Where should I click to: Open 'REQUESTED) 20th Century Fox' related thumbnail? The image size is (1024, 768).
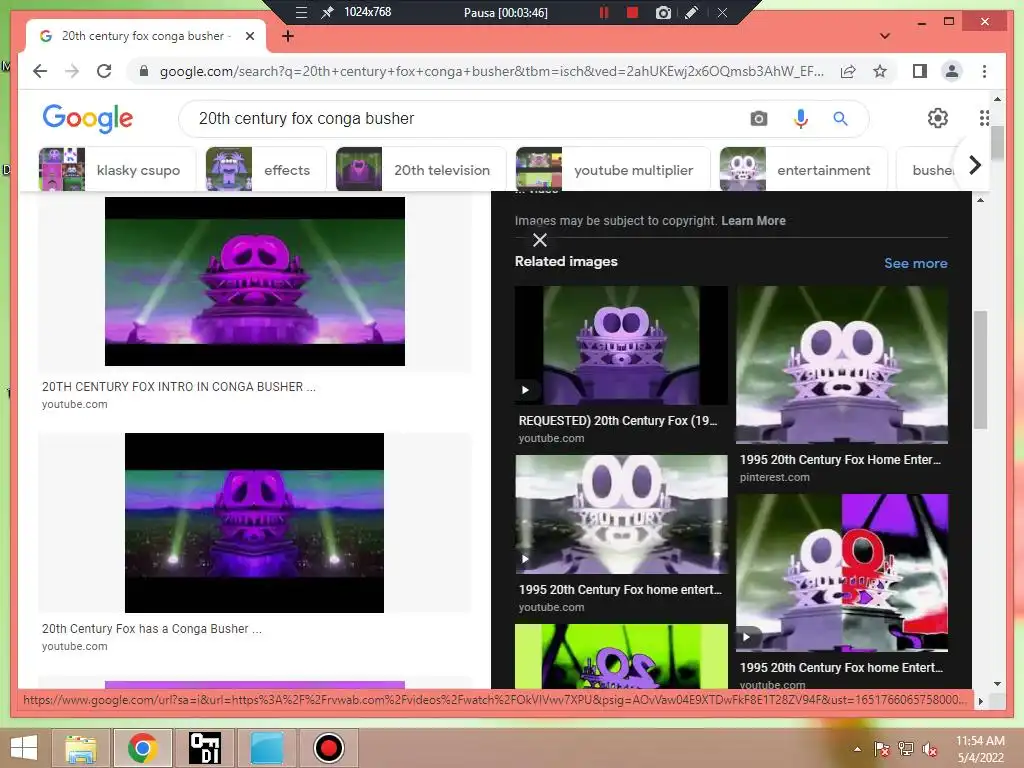tap(621, 345)
